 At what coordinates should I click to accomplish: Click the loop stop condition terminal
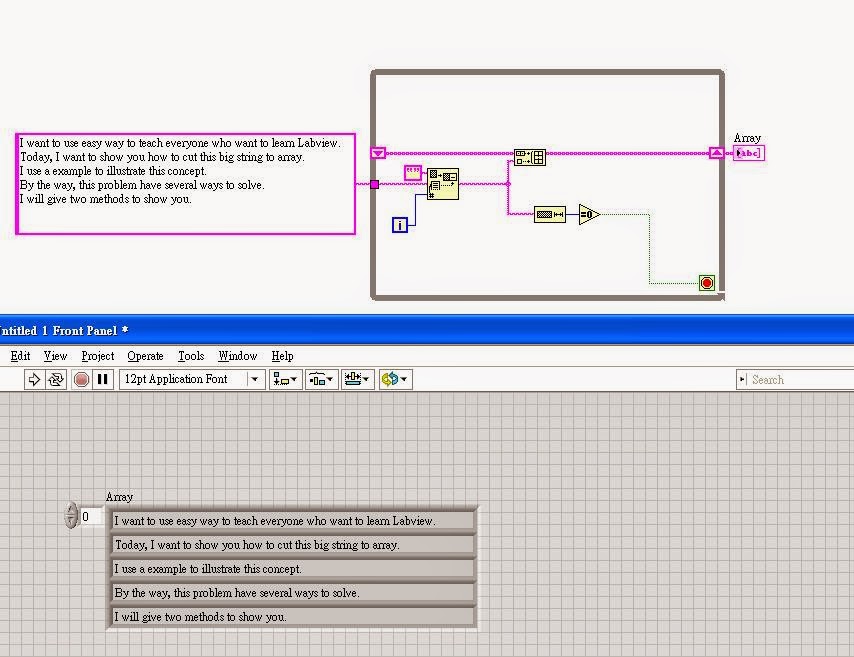pyautogui.click(x=707, y=283)
